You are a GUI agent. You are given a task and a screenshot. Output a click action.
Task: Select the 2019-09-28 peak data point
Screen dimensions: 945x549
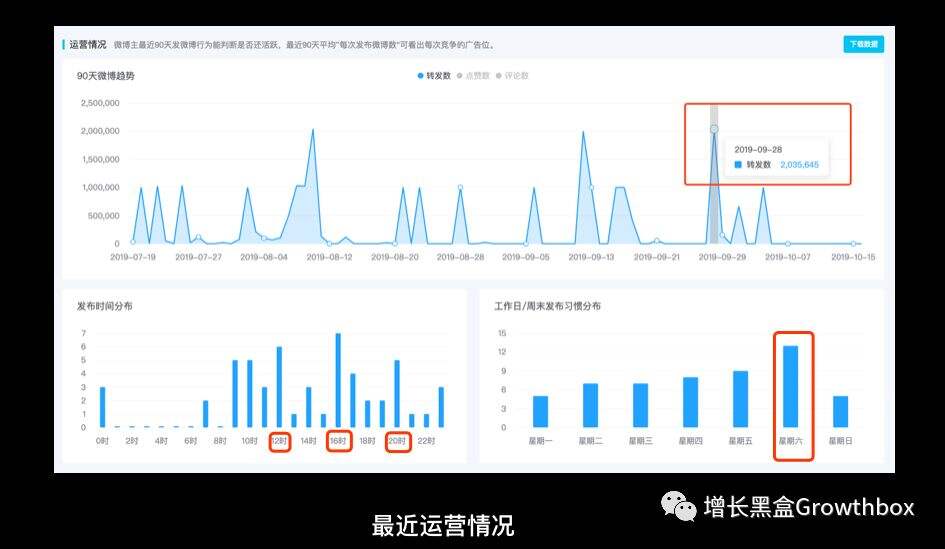coord(714,129)
